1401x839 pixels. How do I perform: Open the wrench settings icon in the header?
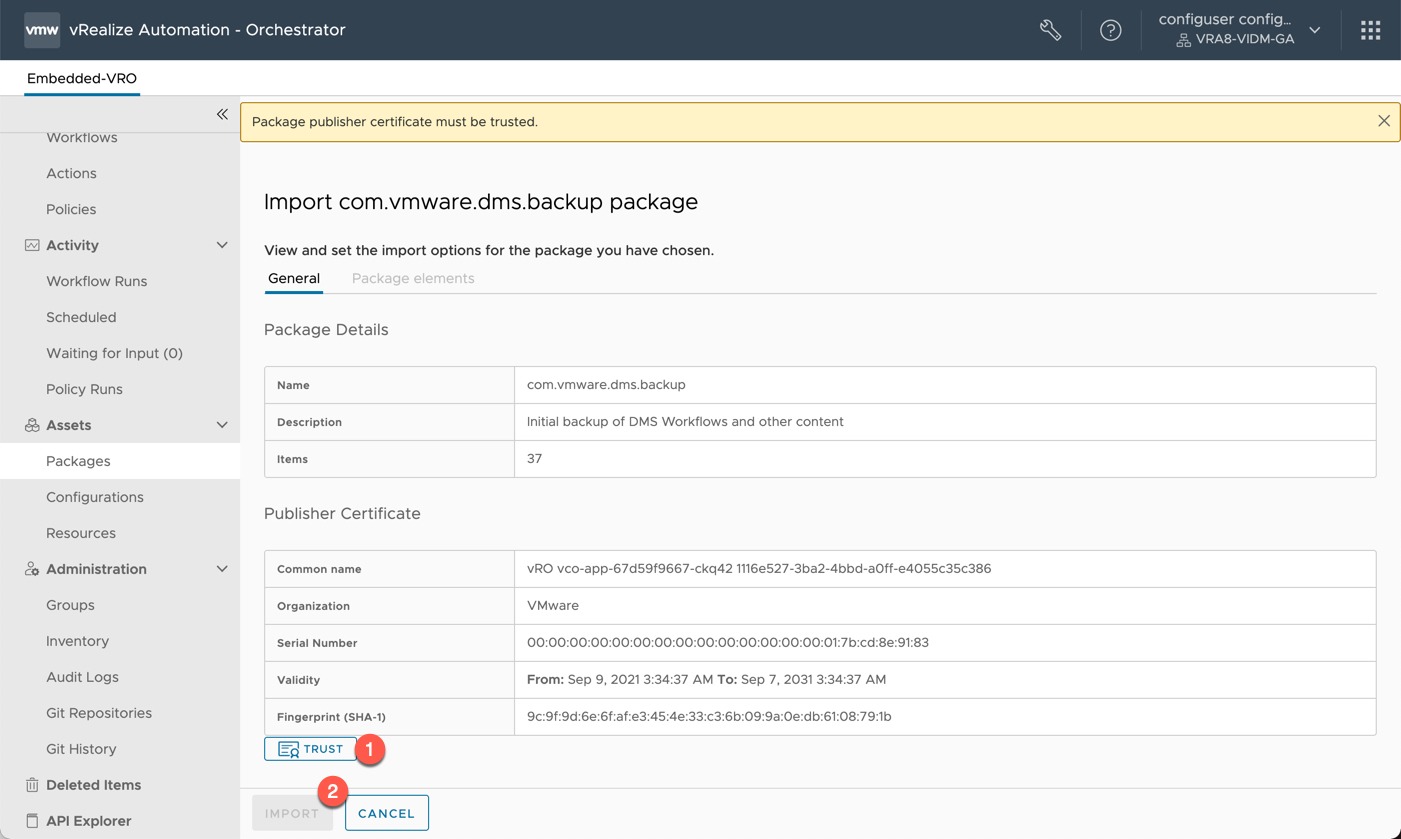[x=1050, y=30]
